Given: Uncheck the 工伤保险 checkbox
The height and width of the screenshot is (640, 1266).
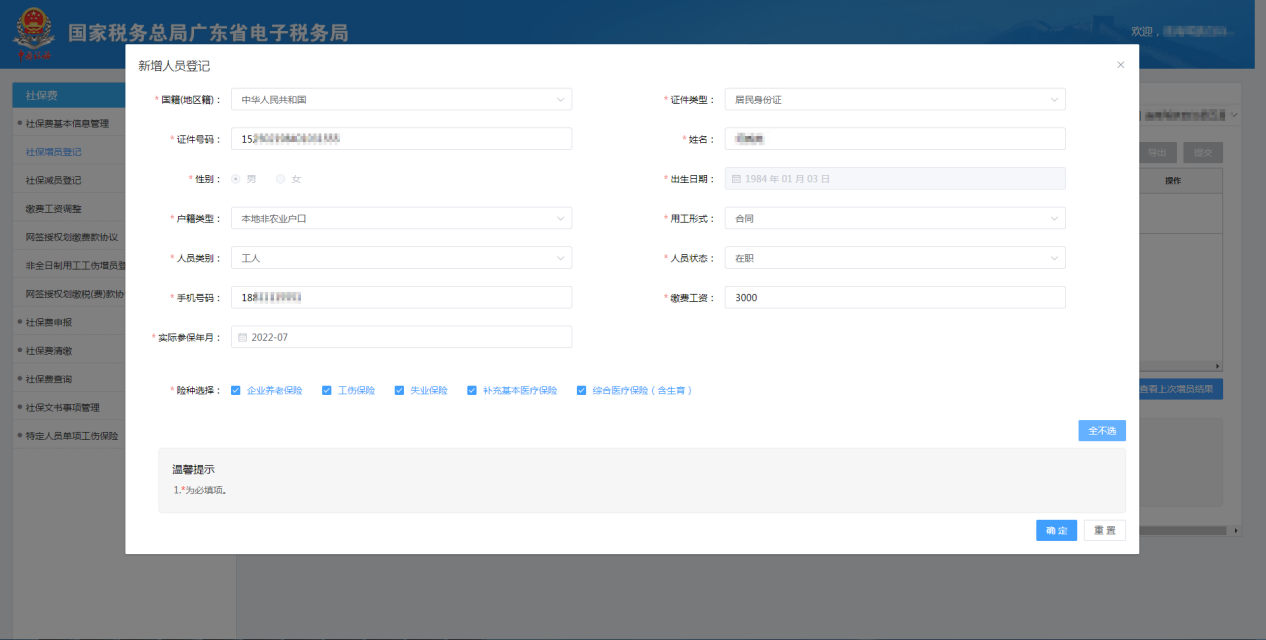Looking at the screenshot, I should 326,391.
